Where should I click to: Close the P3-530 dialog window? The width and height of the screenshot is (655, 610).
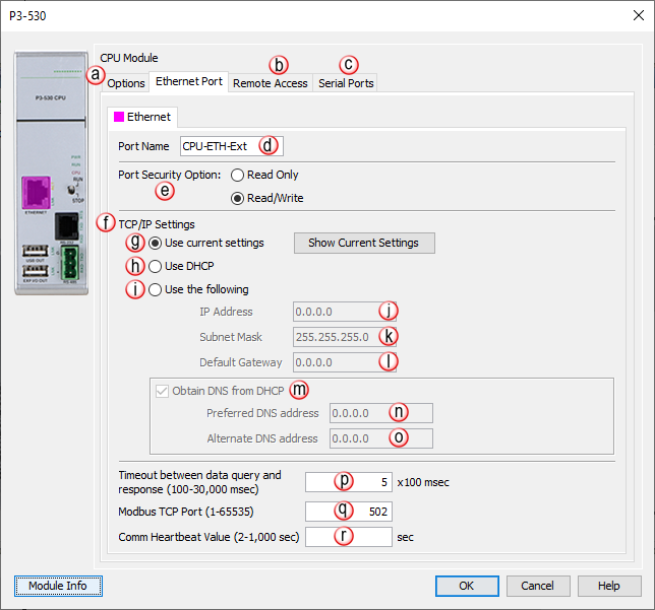pyautogui.click(x=638, y=15)
